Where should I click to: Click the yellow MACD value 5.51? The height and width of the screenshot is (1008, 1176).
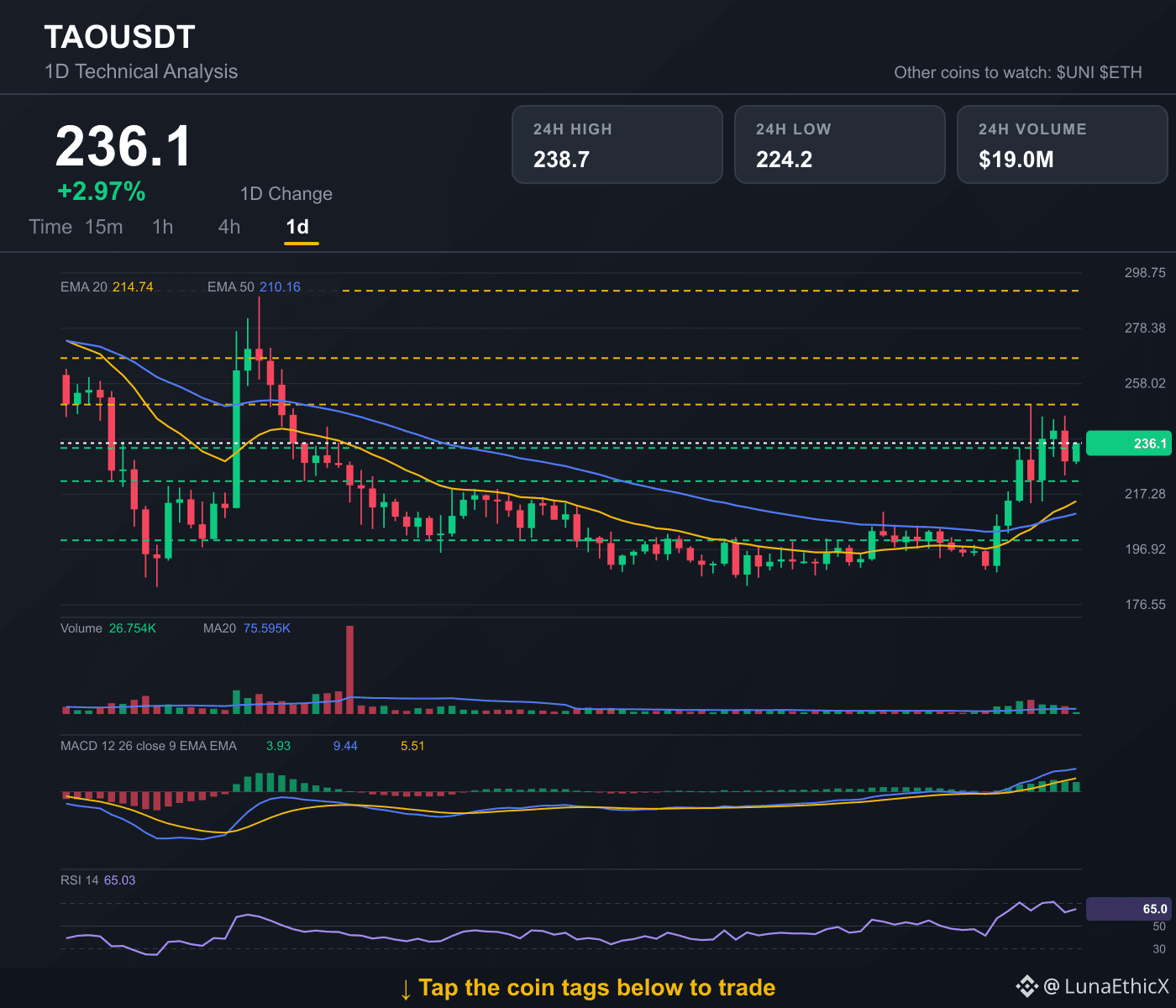coord(412,746)
